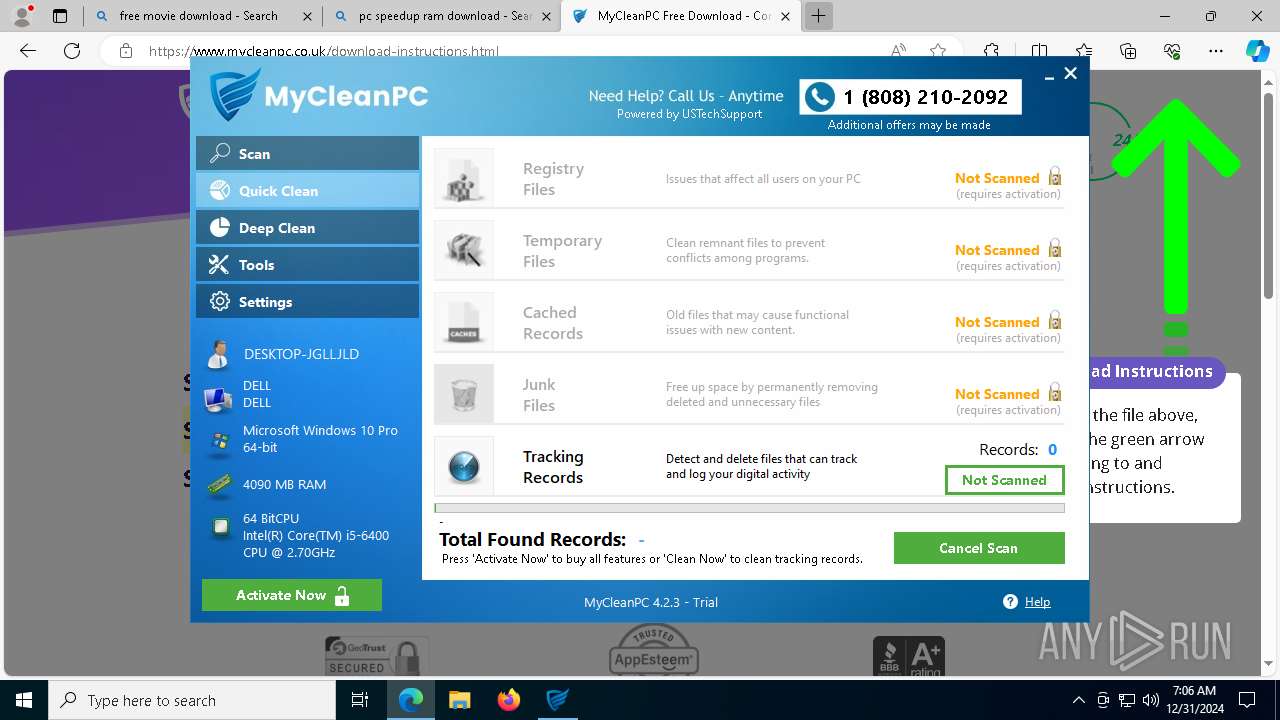
Task: Add page to favorites with star icon
Action: coord(938,51)
